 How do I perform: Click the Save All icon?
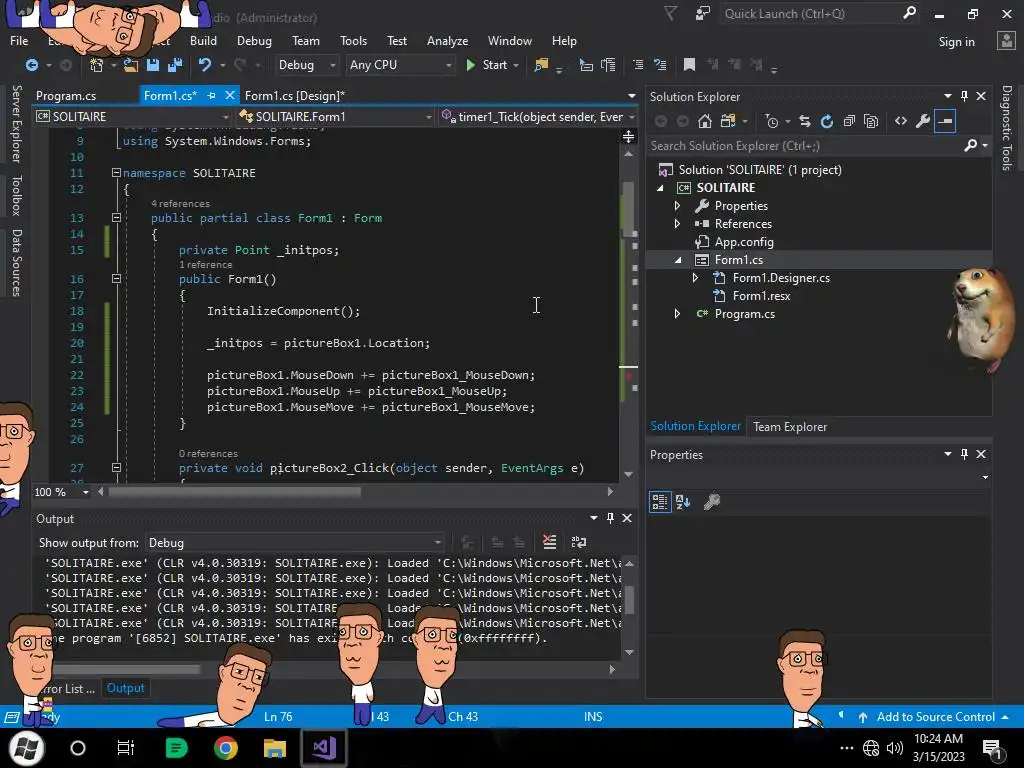pyautogui.click(x=175, y=65)
